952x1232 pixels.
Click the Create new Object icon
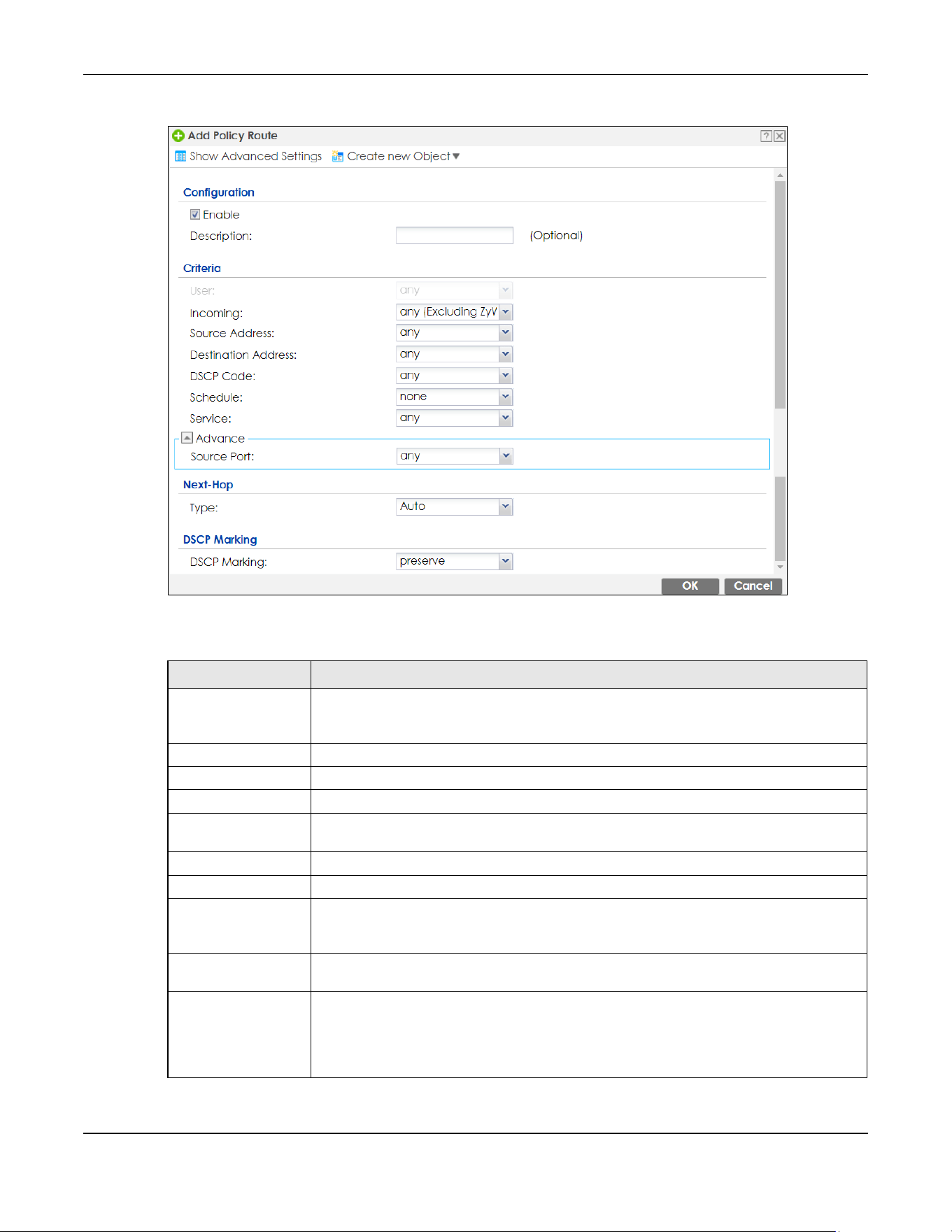point(338,156)
